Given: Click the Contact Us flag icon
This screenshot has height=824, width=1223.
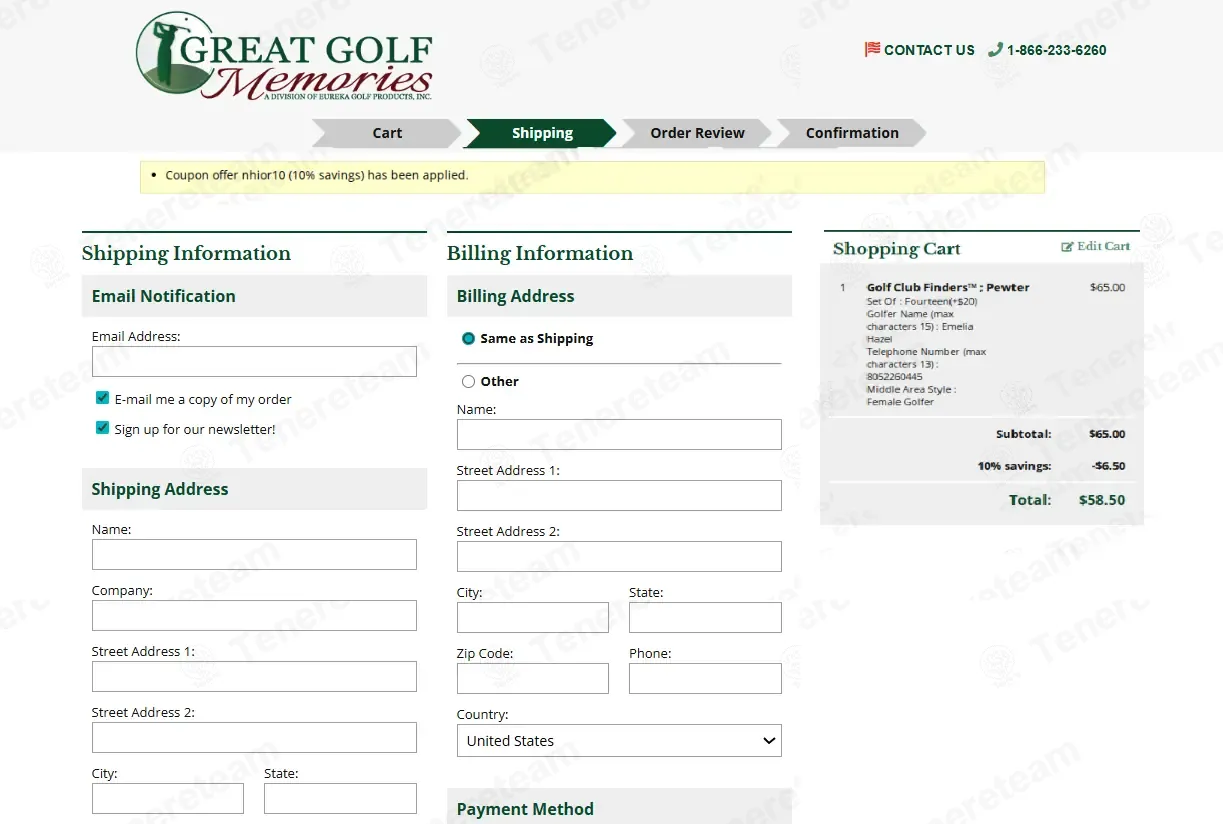Looking at the screenshot, I should tap(872, 49).
